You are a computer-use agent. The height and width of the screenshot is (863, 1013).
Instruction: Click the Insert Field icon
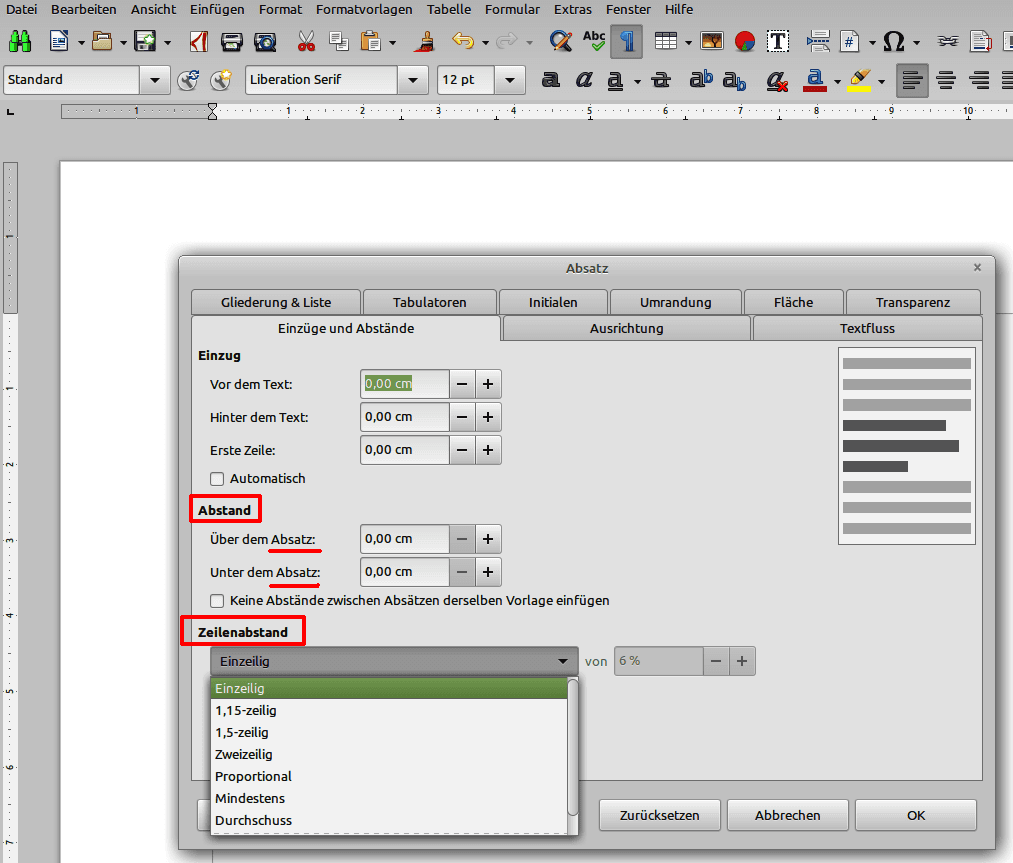[850, 42]
